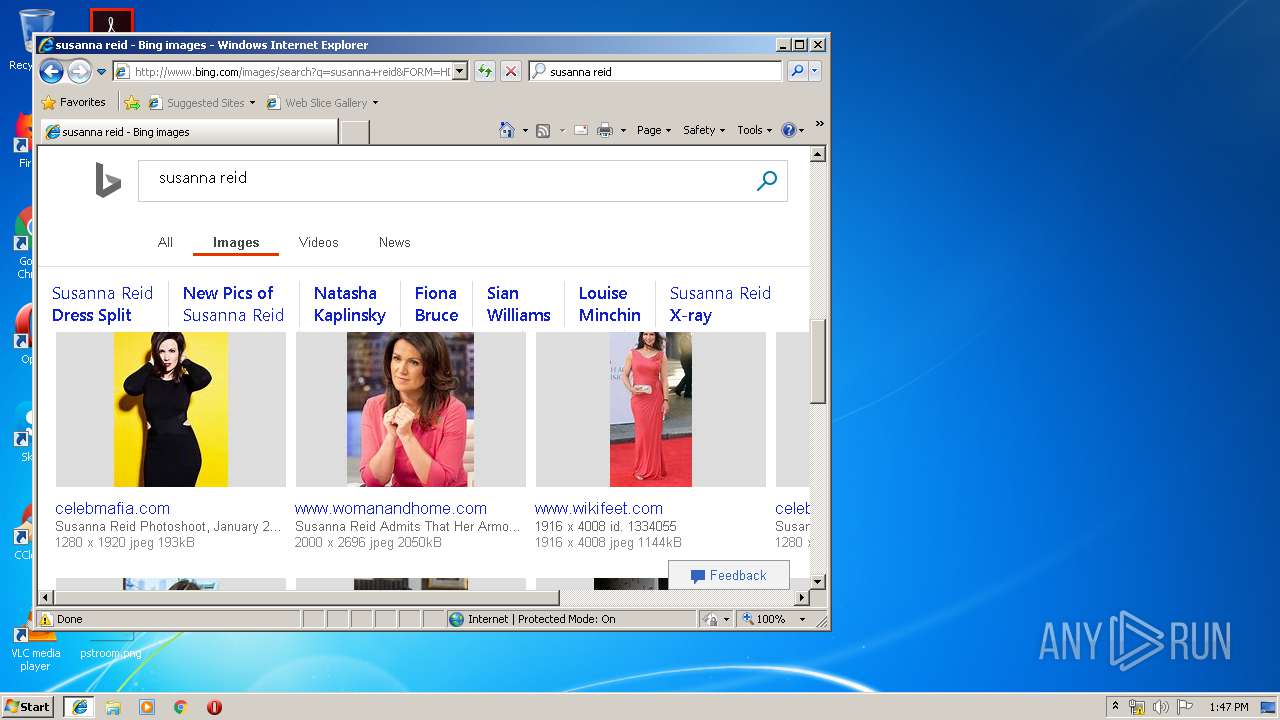Open the New Pics of Susanna Reid suggestion
The width and height of the screenshot is (1280, 720).
pos(233,304)
